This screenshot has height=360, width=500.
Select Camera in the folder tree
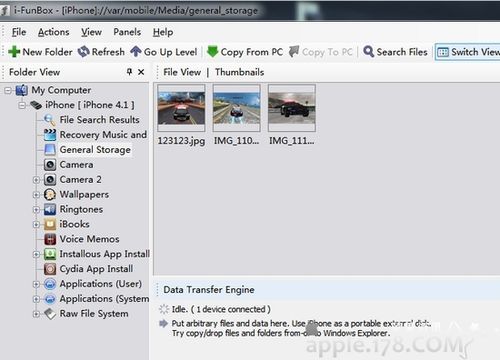click(x=76, y=165)
